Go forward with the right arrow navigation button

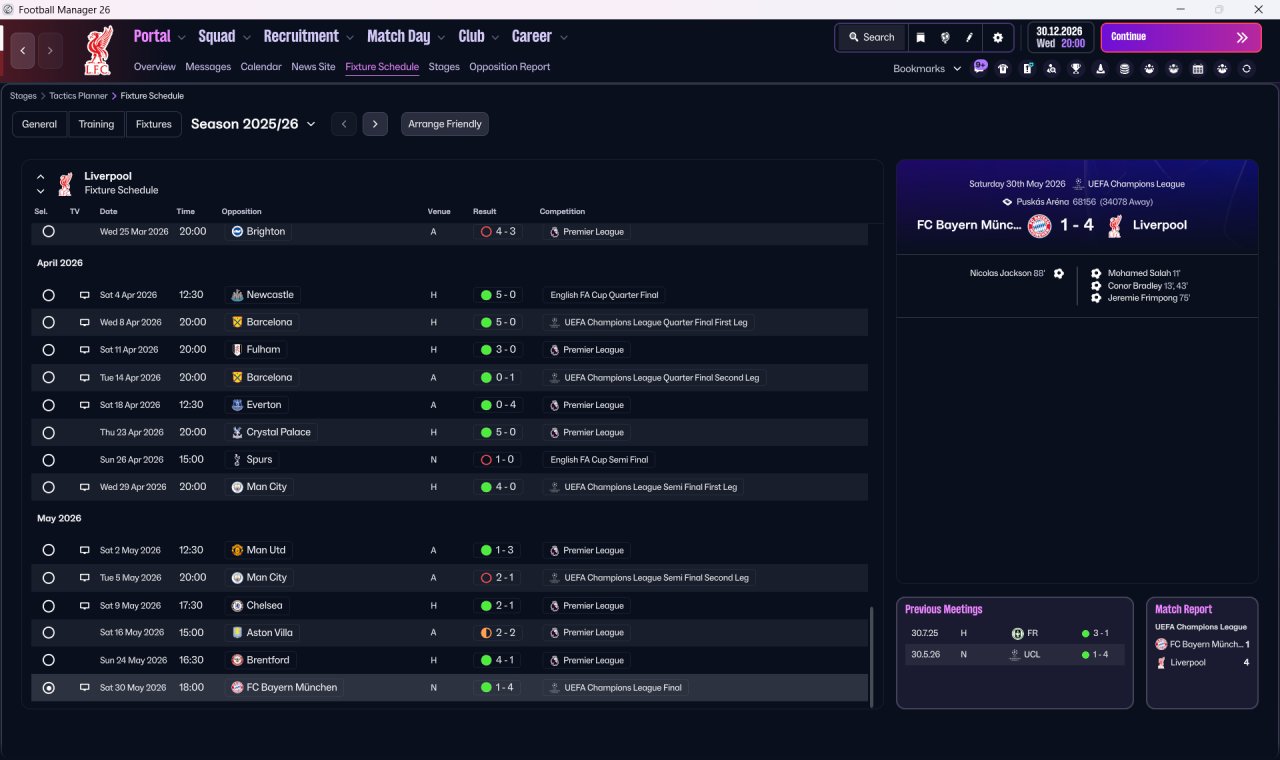tap(51, 50)
